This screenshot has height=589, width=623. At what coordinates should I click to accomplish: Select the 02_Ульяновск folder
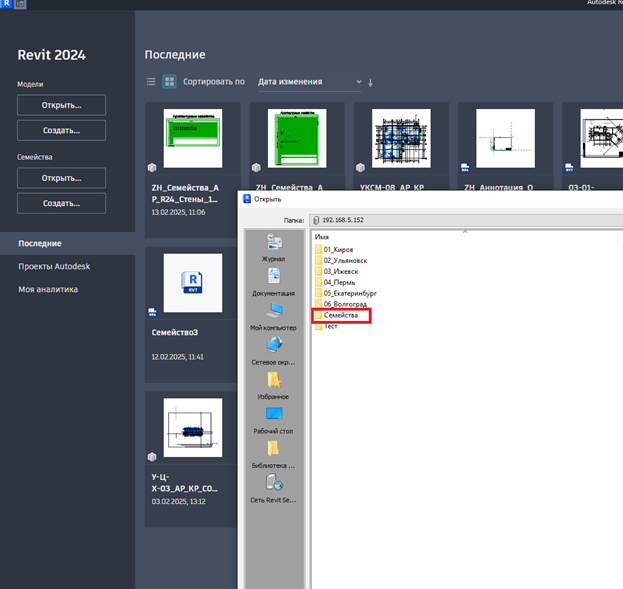341,261
